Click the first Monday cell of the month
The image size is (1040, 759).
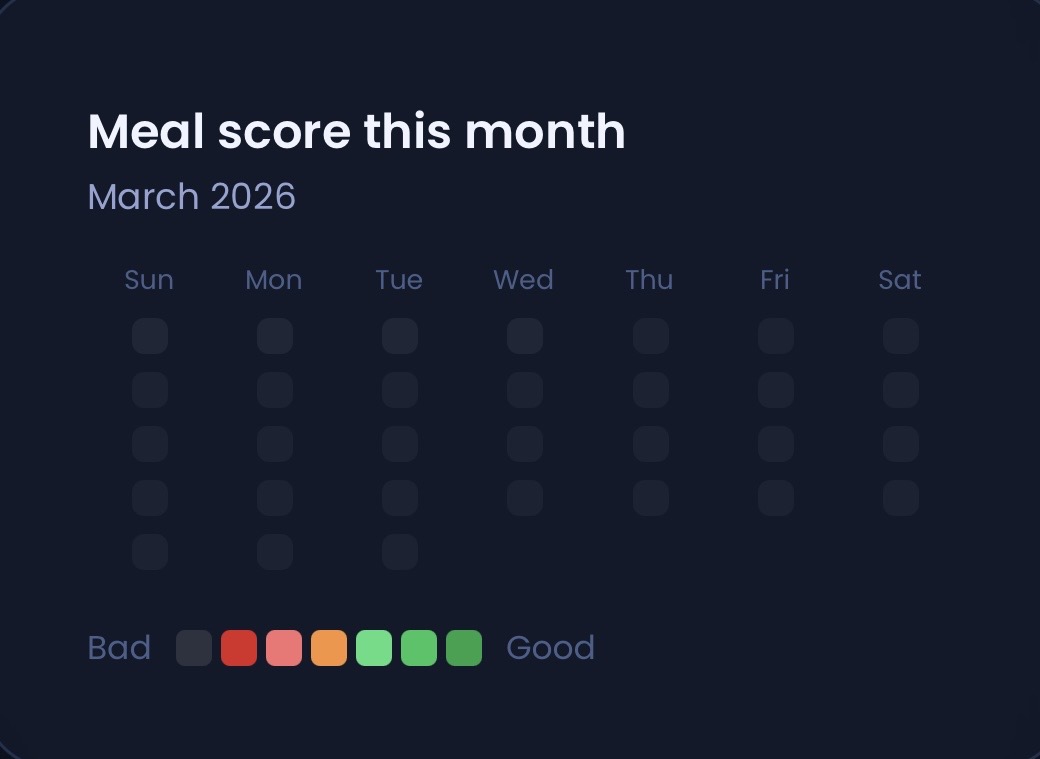275,336
